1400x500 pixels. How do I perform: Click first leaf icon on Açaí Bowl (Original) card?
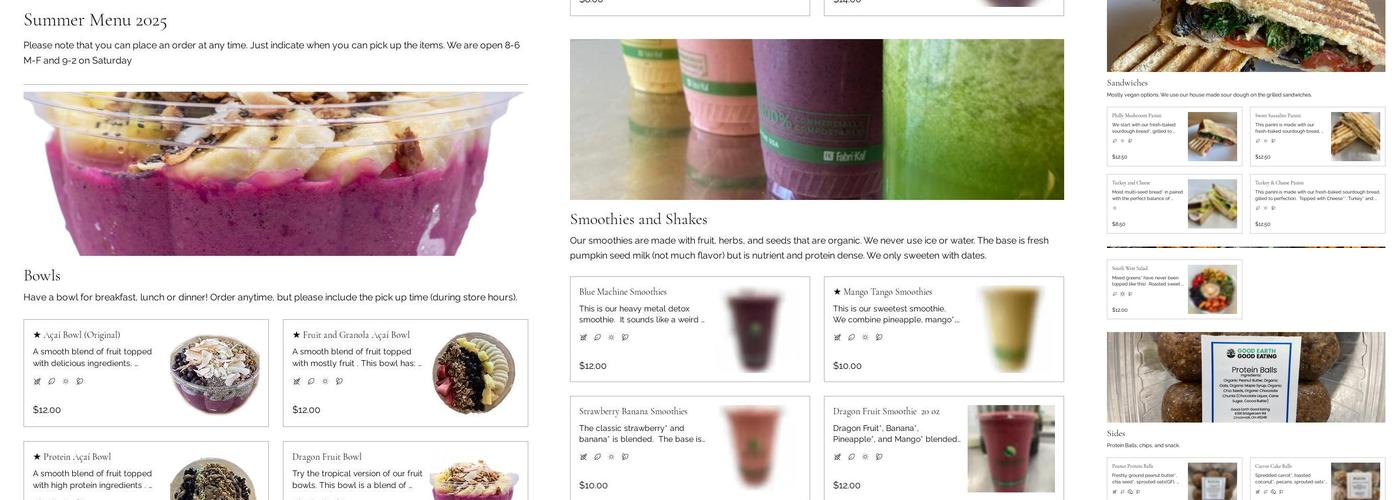point(51,381)
